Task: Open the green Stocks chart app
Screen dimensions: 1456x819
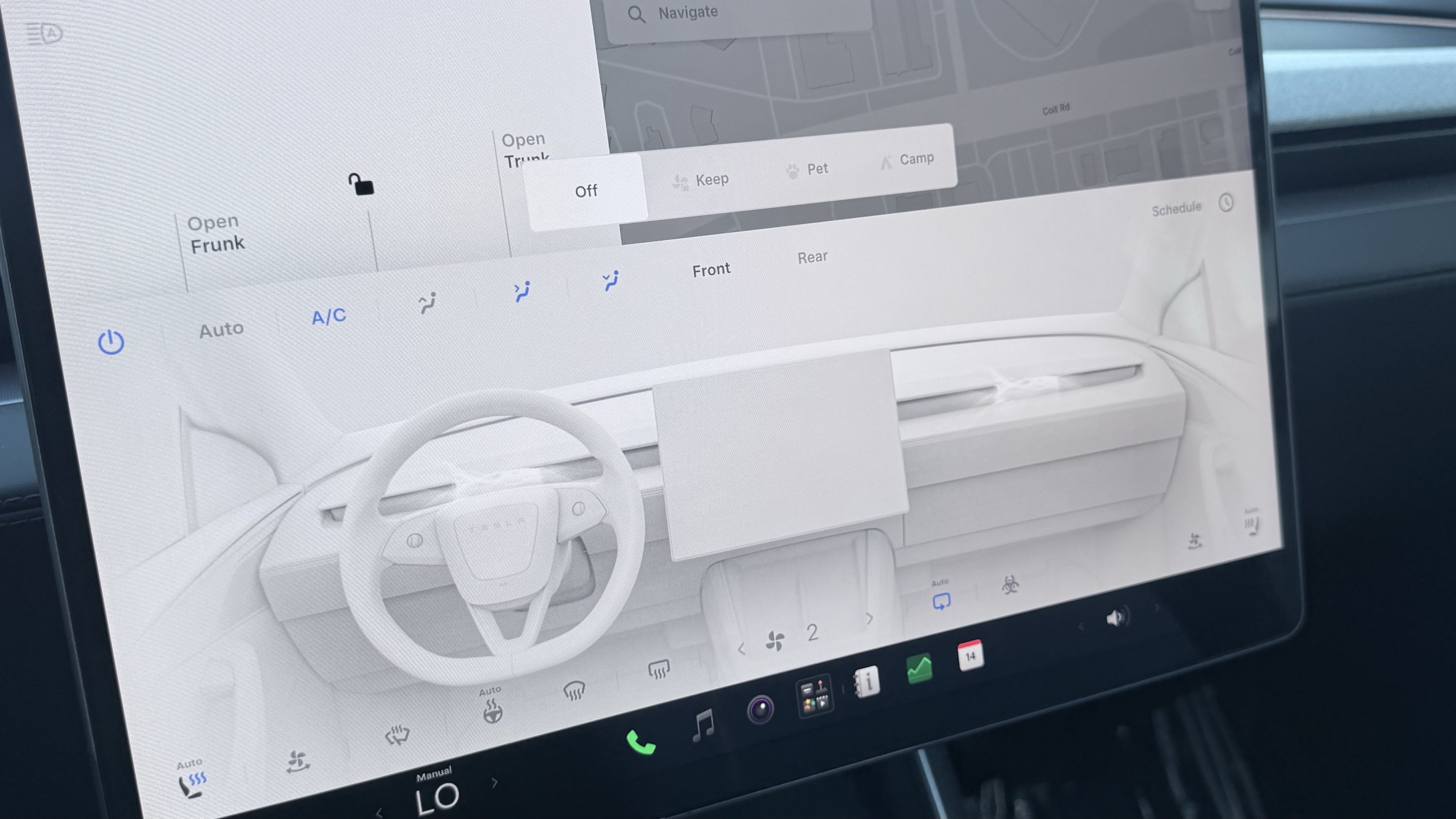Action: 919,669
